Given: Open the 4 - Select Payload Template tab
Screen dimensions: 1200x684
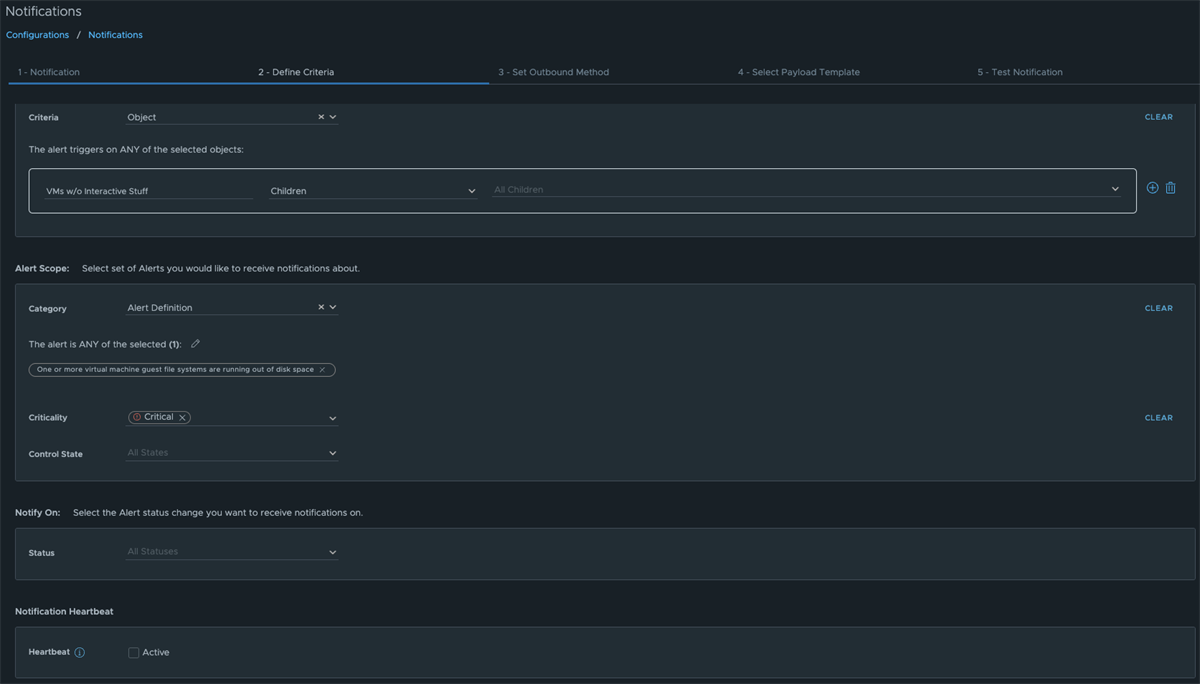Looking at the screenshot, I should coord(799,72).
